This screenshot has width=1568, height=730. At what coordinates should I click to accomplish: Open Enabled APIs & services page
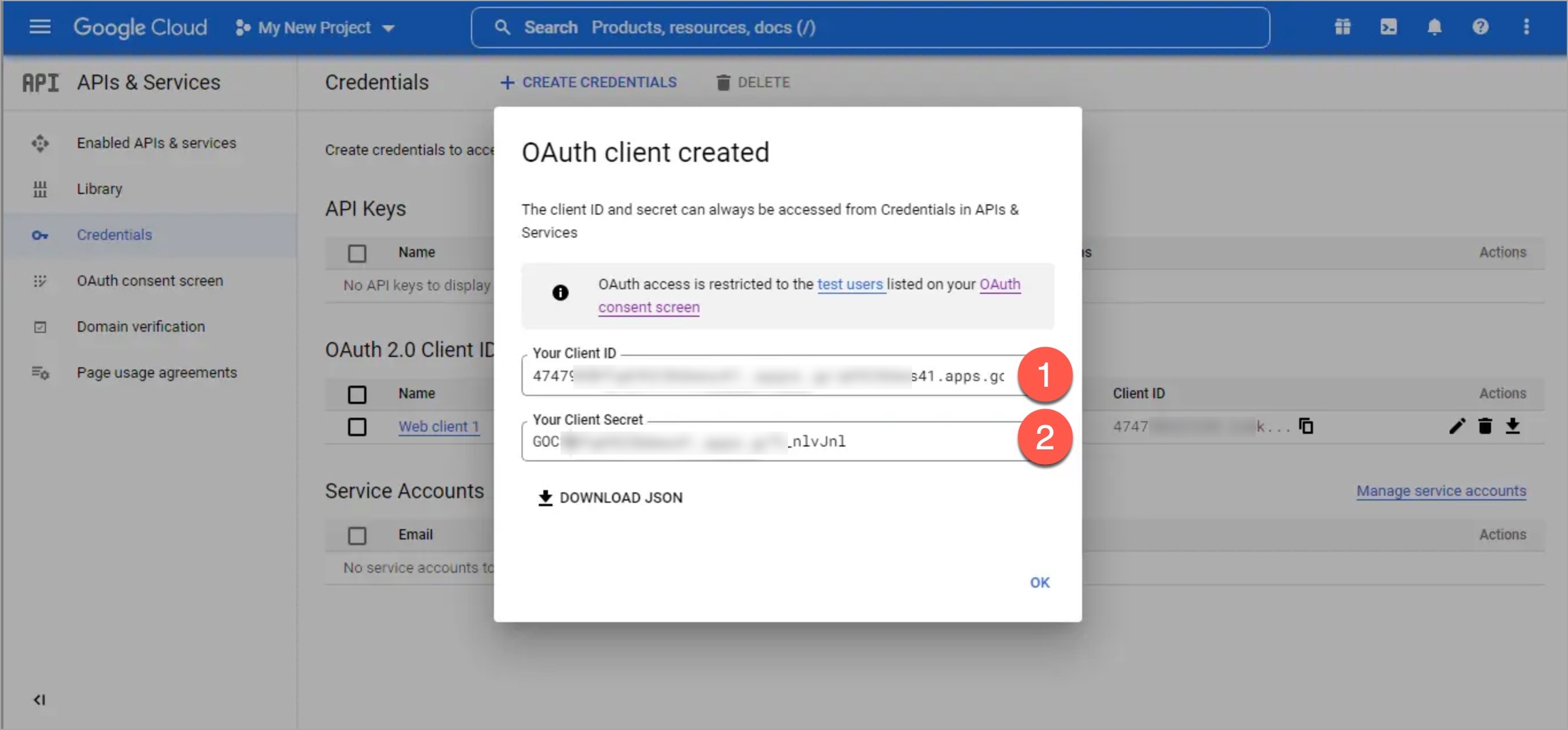pyautogui.click(x=156, y=143)
